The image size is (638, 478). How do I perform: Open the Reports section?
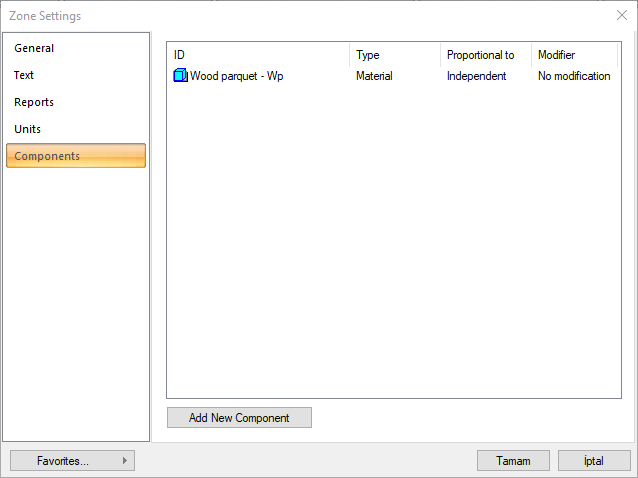[x=34, y=102]
